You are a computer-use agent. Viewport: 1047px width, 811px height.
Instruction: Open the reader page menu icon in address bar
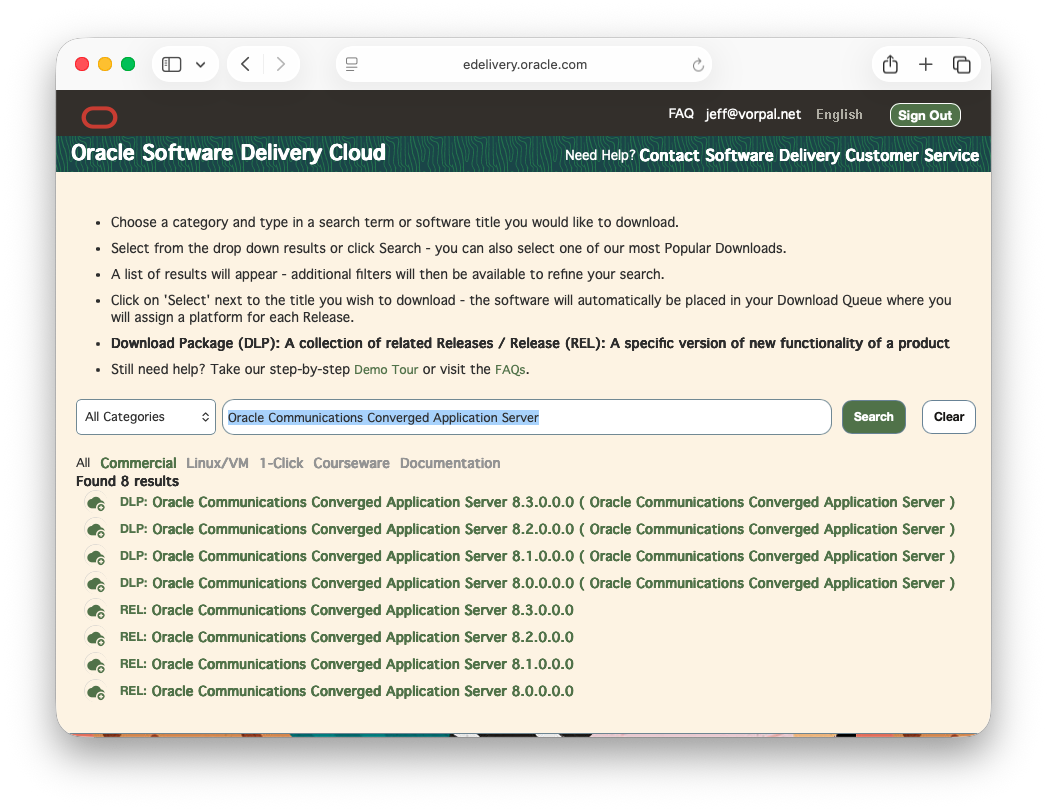352,64
